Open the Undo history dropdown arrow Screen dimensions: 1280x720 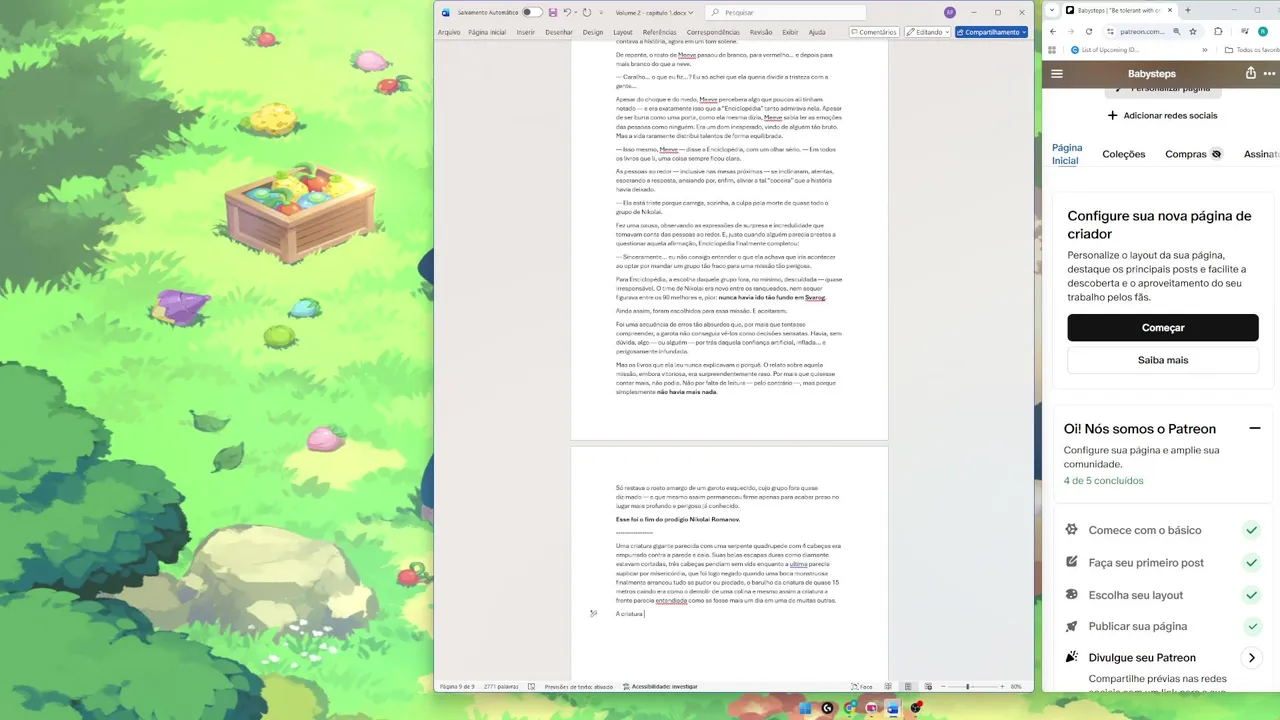pos(575,12)
